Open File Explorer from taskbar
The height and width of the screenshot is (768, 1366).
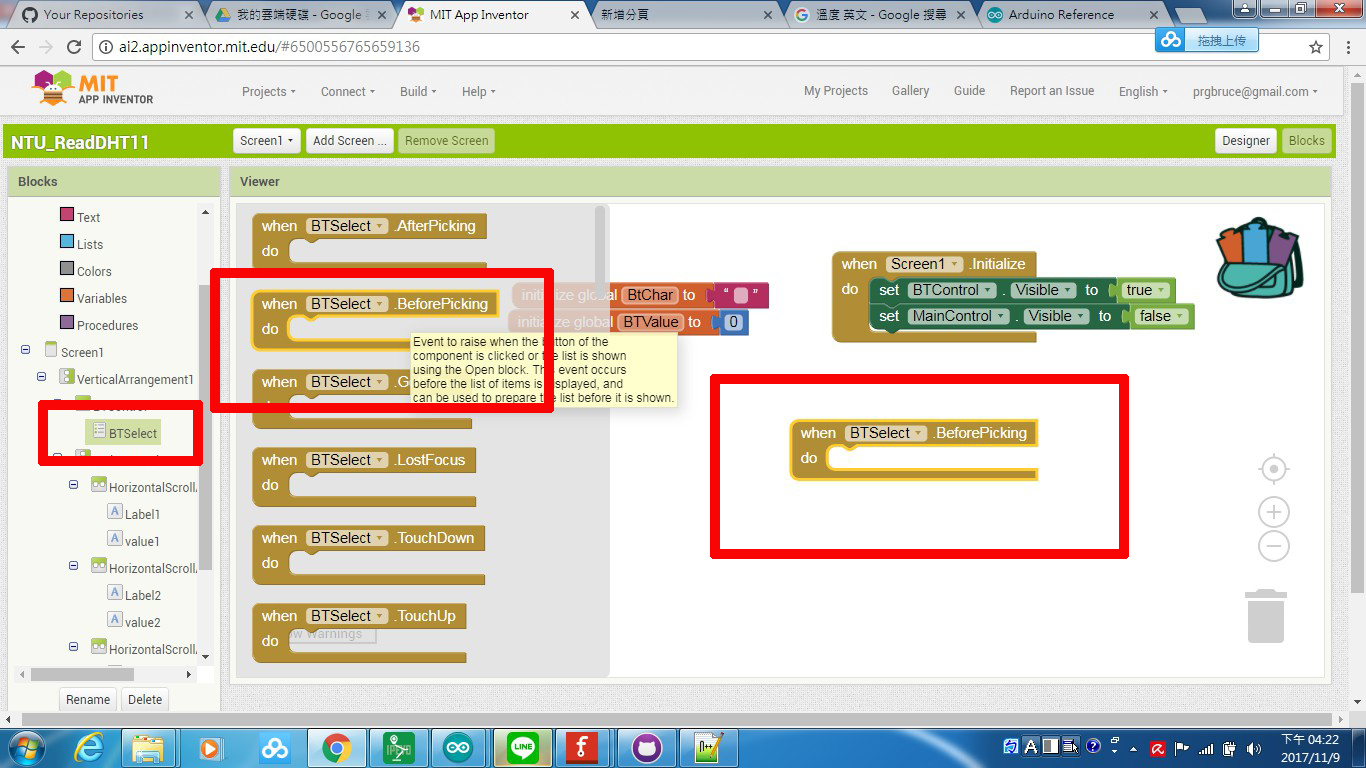148,747
